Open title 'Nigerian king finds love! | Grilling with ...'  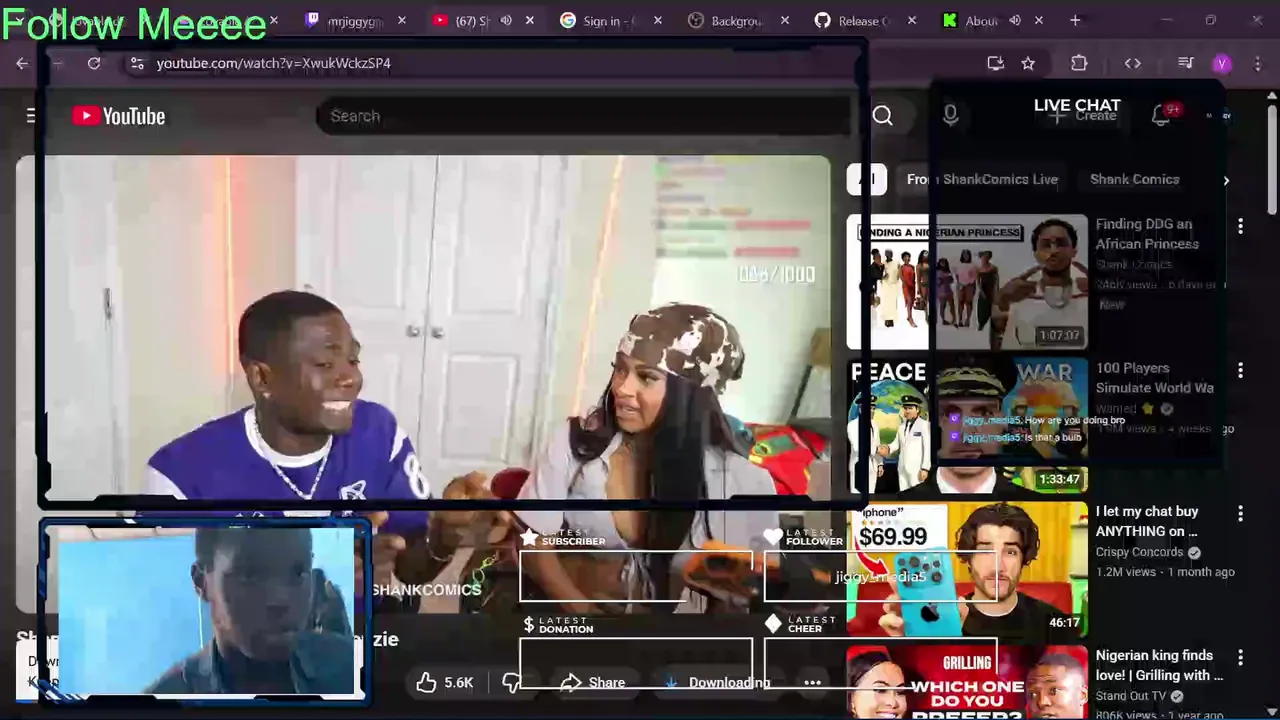pos(1159,665)
